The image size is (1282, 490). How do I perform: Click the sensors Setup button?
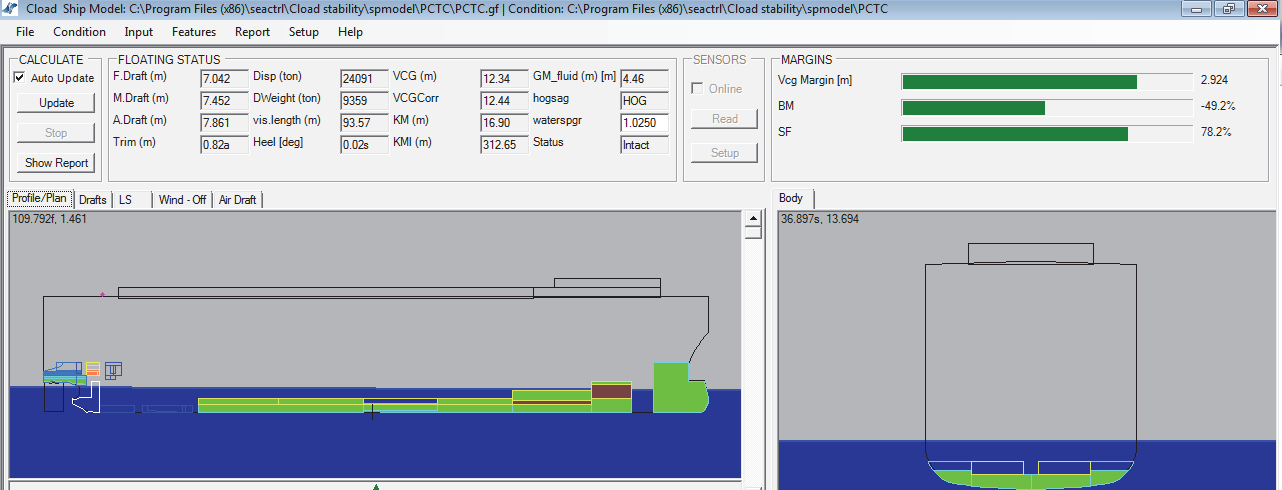tap(725, 153)
